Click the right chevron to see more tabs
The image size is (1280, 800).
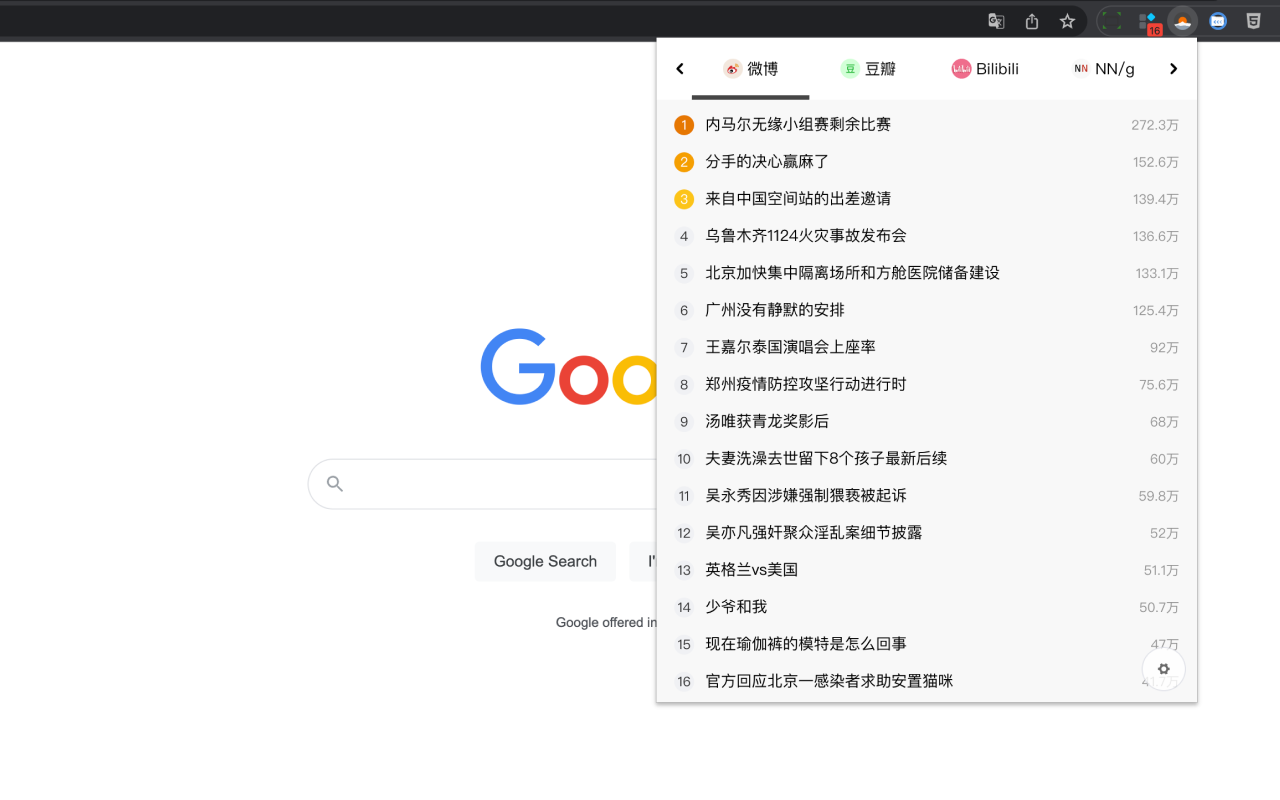(x=1173, y=69)
